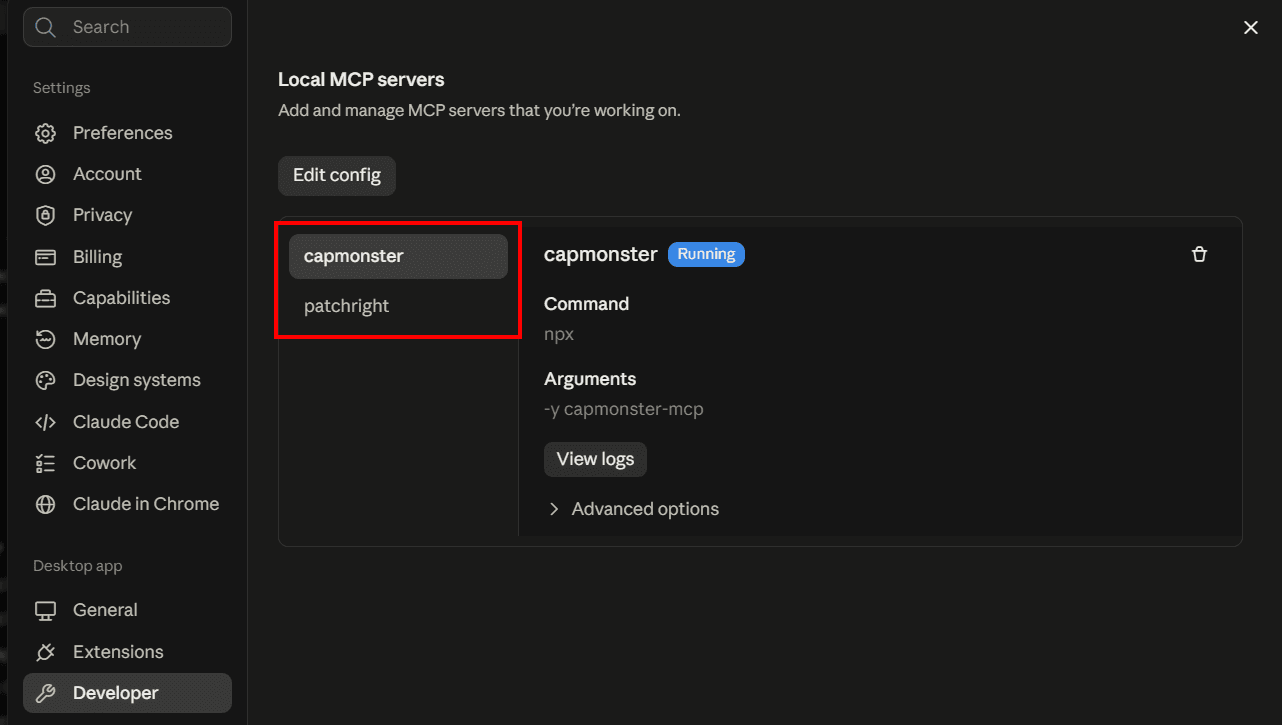Open Claude Code settings
Screen dimensions: 1282x725
tap(127, 422)
